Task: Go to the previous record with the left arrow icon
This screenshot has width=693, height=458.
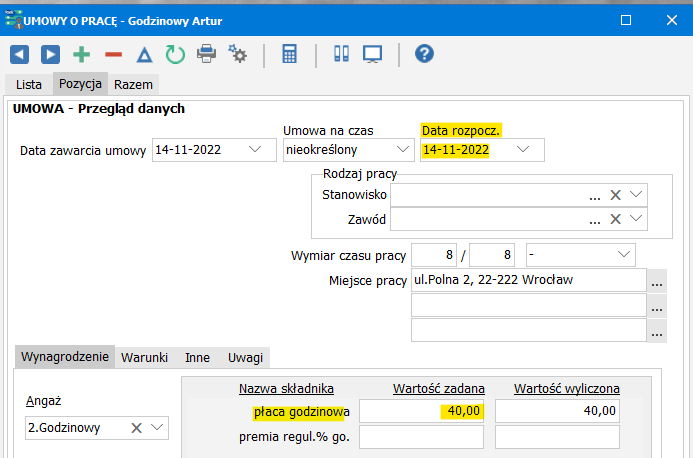Action: [x=19, y=55]
